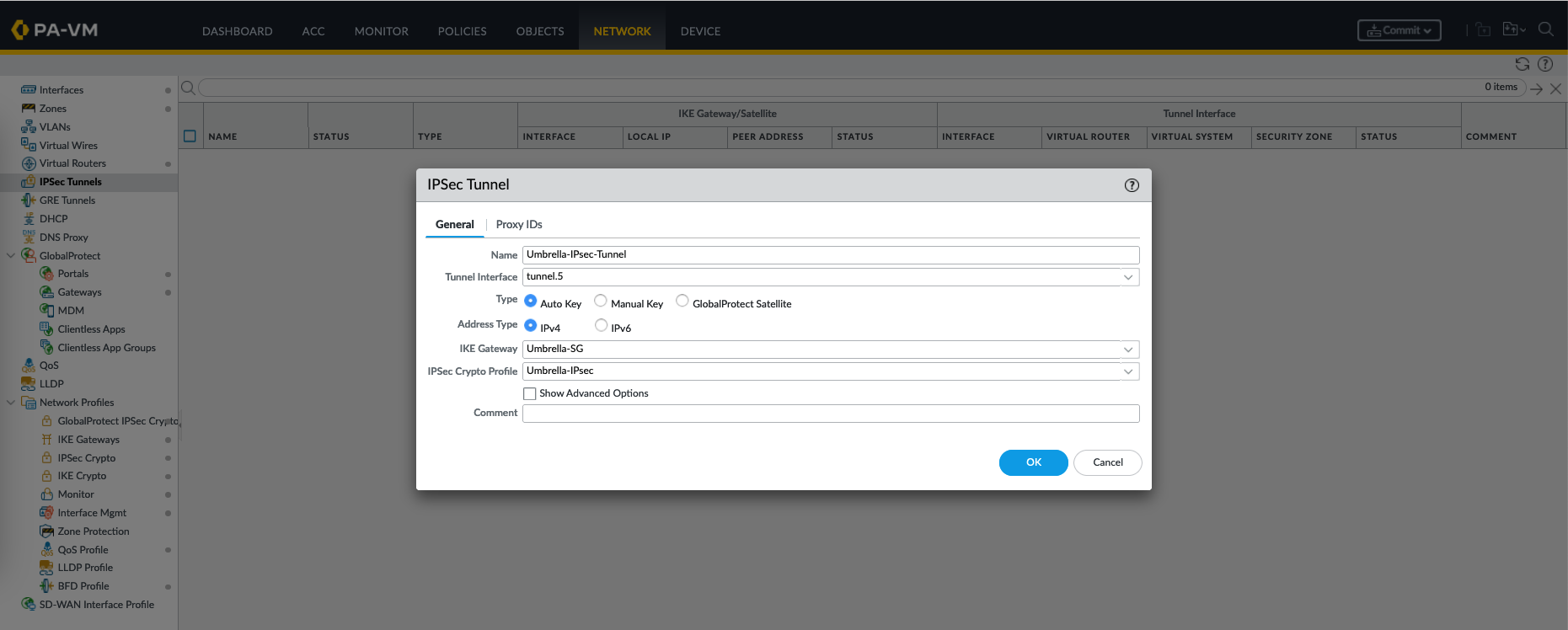Select the GRE Tunnels sidebar icon
Image resolution: width=1568 pixels, height=630 pixels.
pyautogui.click(x=29, y=200)
